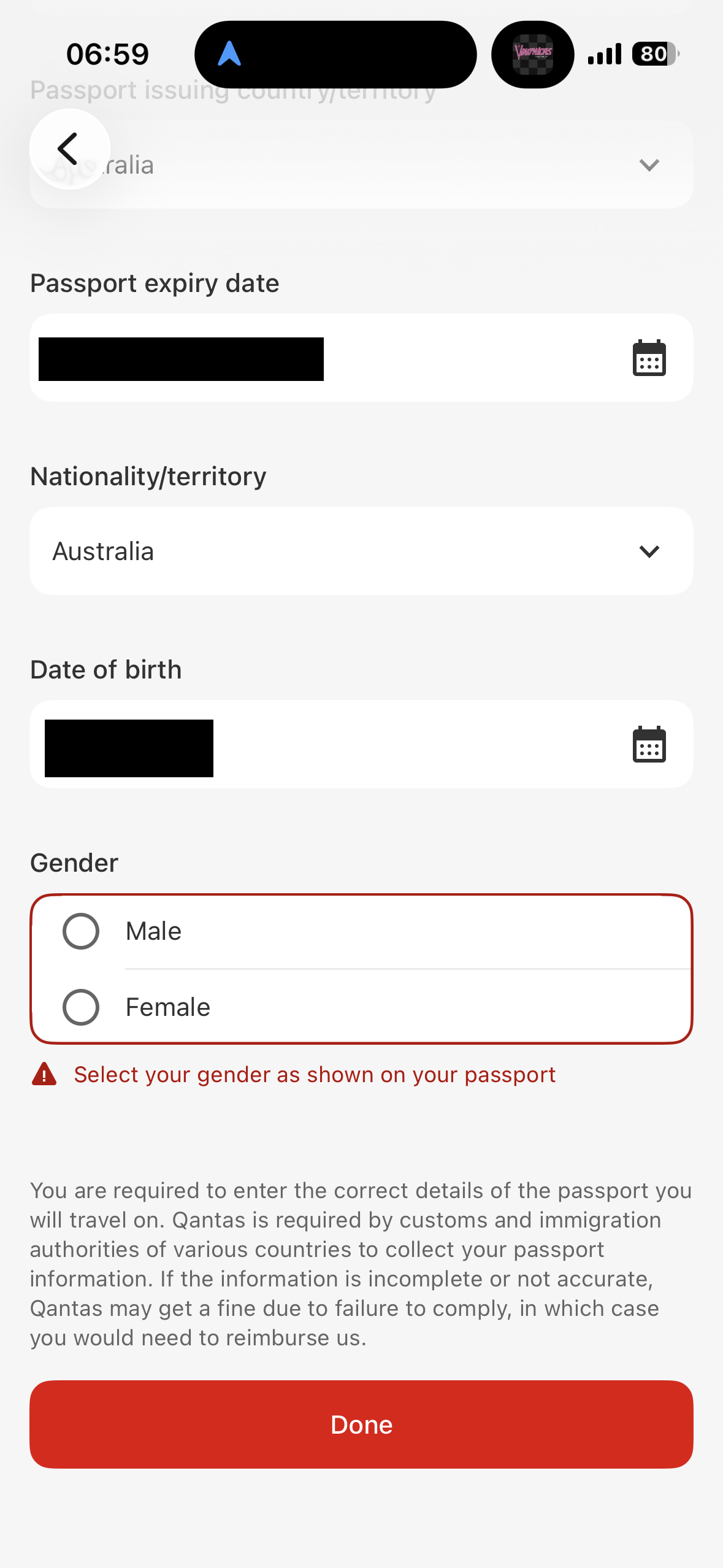Tap the back arrow button
Image resolution: width=723 pixels, height=1568 pixels.
[69, 149]
